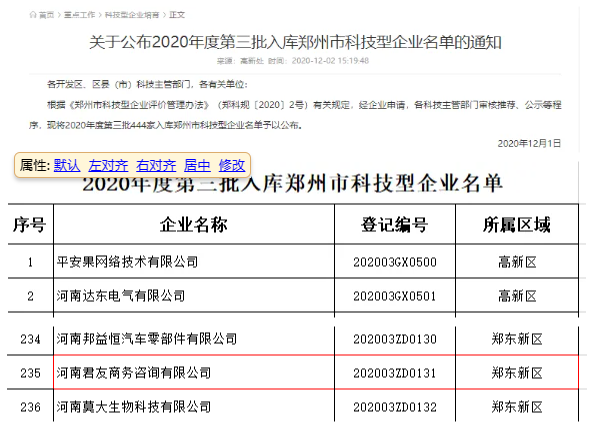Click the 正文 breadcrumb item
This screenshot has height=433, width=592.
click(177, 15)
